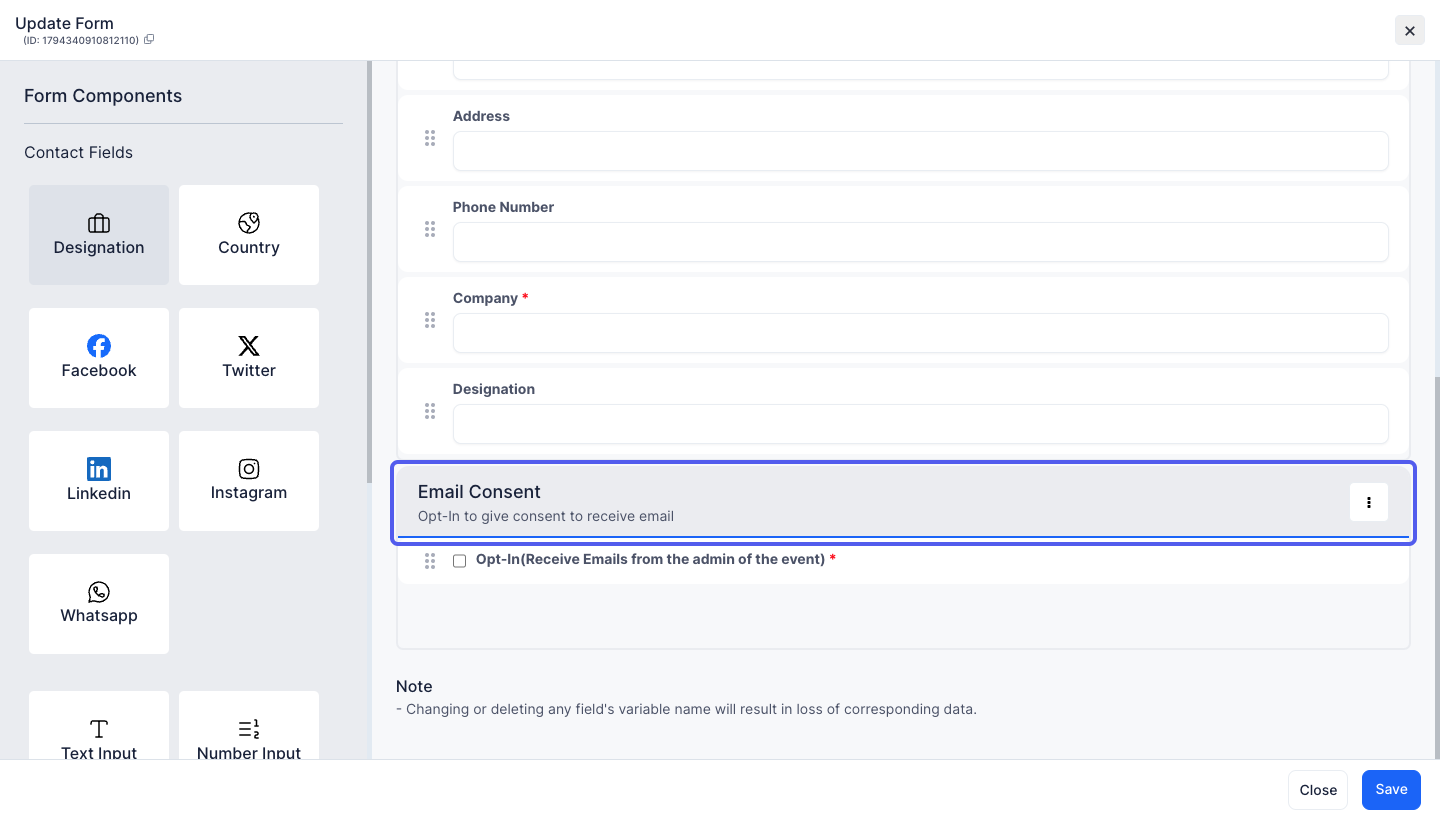The height and width of the screenshot is (837, 1440).
Task: Focus the Company text field
Action: click(921, 333)
